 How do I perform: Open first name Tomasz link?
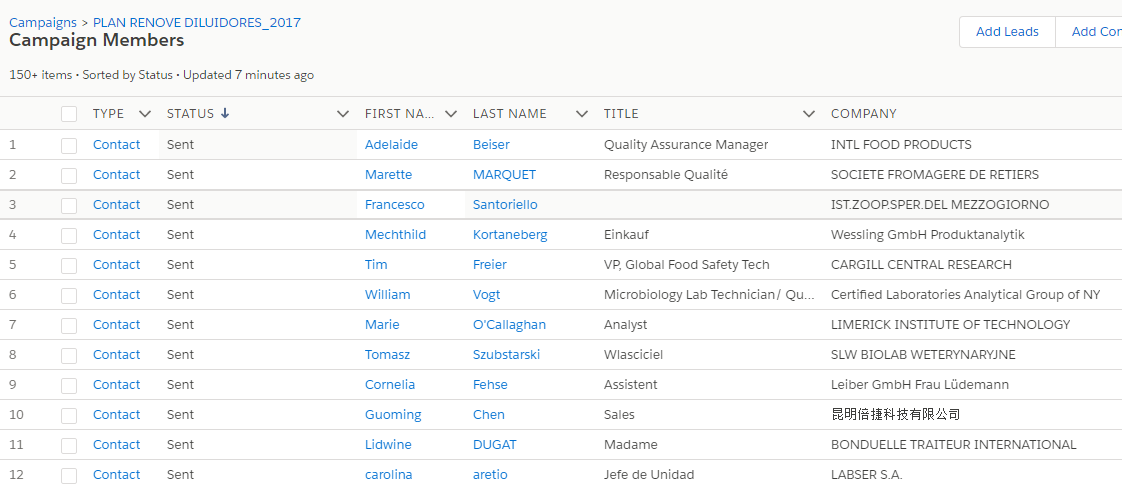(387, 355)
